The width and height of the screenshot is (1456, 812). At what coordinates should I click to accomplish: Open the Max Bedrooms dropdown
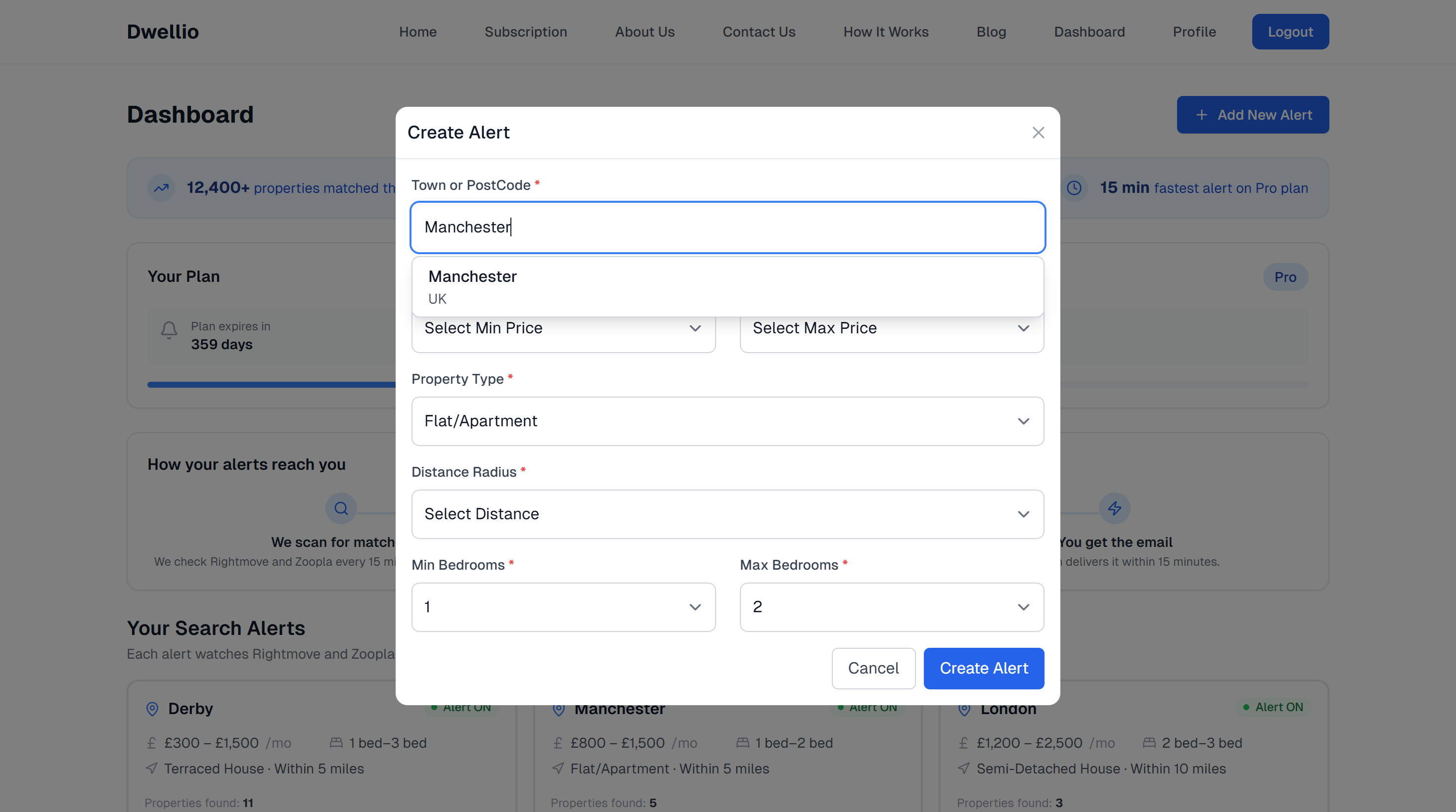(891, 607)
